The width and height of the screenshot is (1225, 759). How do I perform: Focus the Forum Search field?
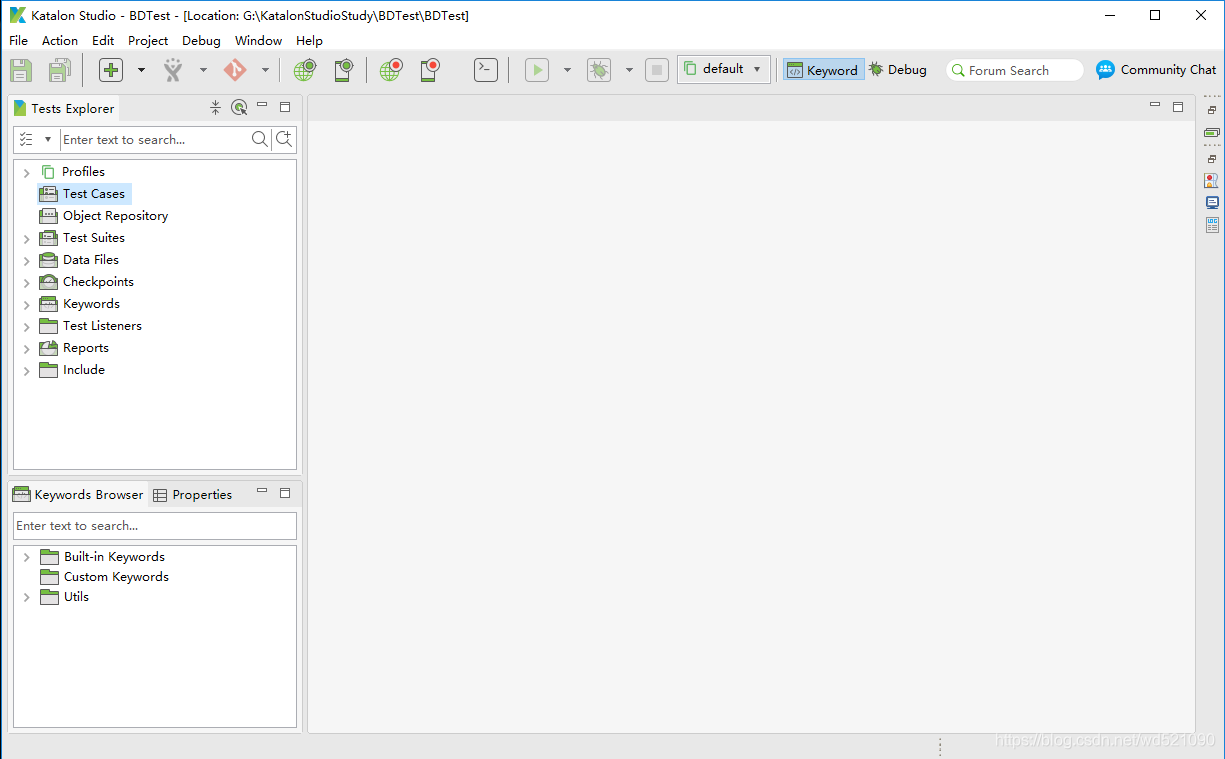point(1015,70)
